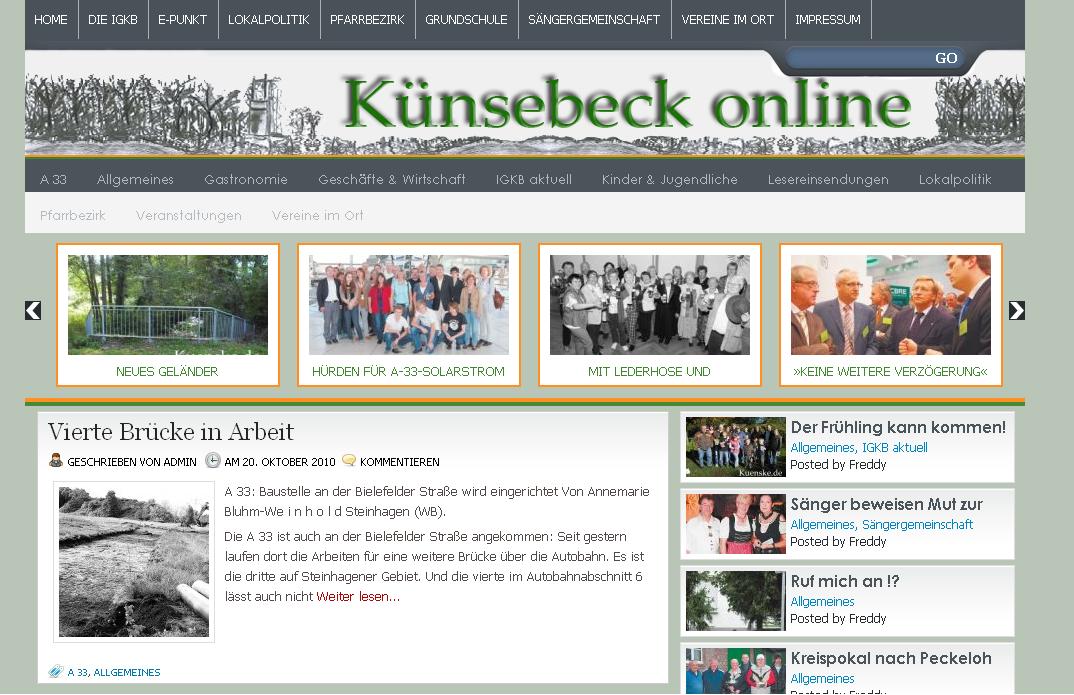This screenshot has height=695, width=1074.
Task: Open the IMPRESSUM menu item
Action: 827,20
